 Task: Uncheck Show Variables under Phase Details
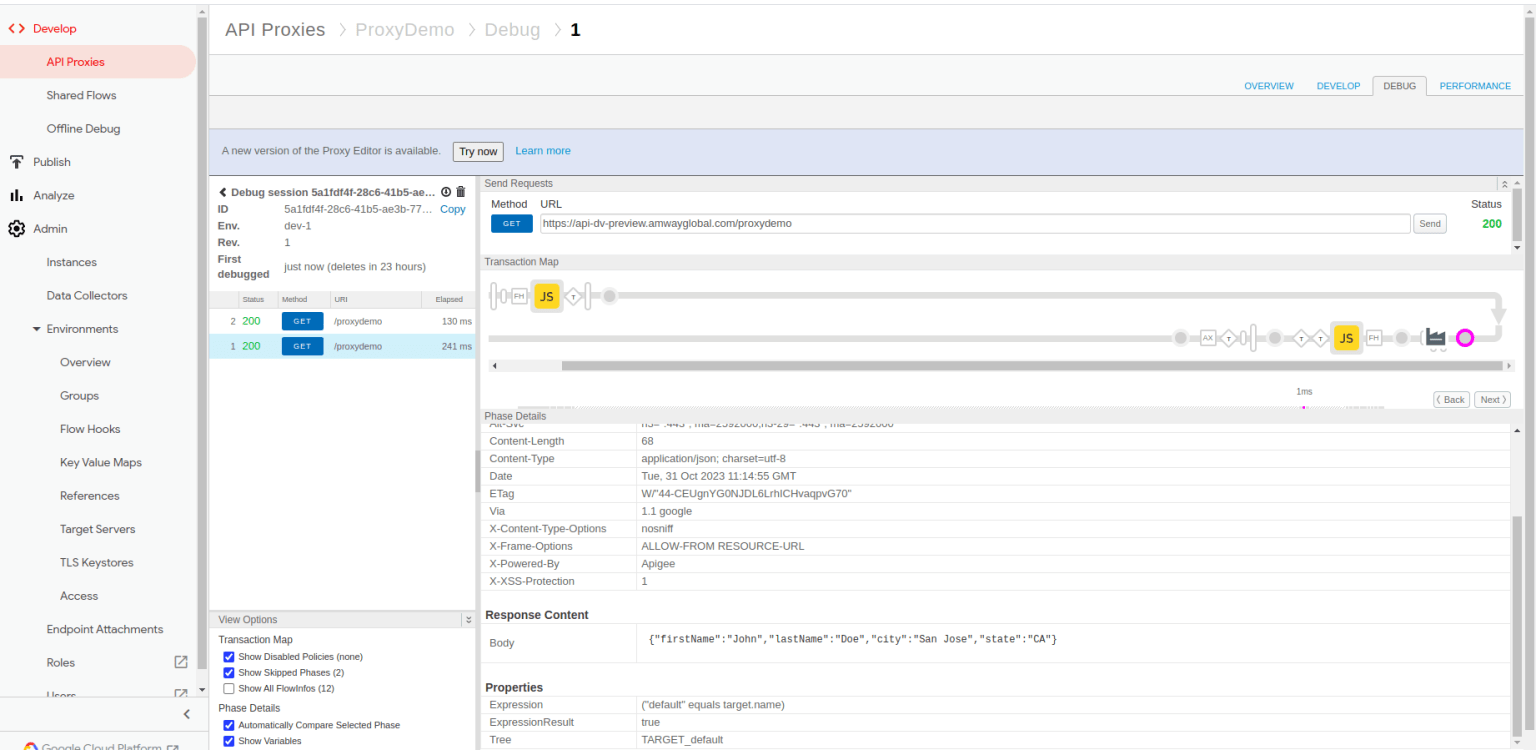pos(228,740)
